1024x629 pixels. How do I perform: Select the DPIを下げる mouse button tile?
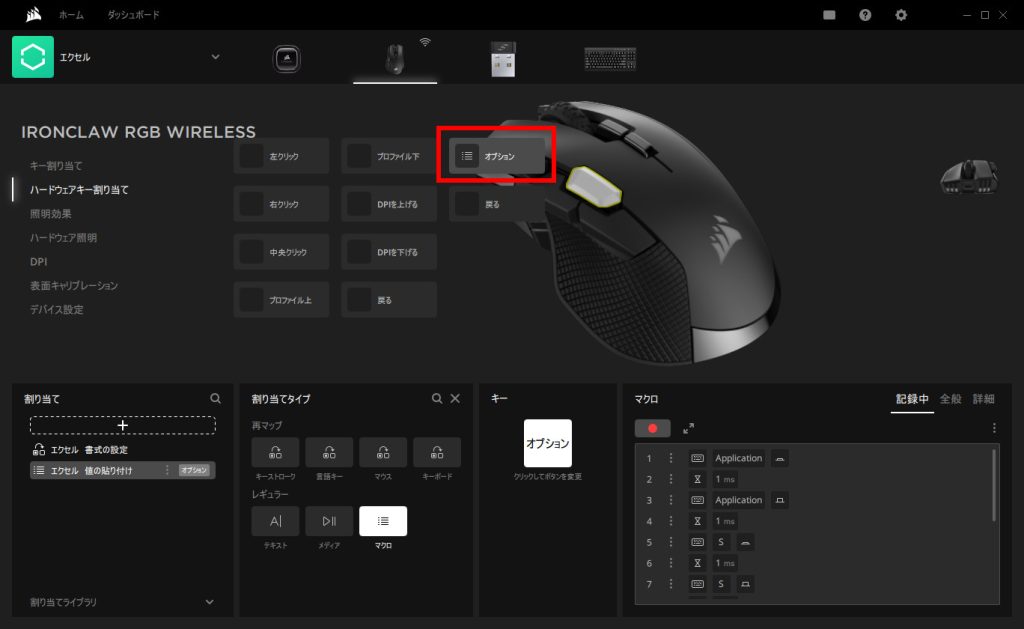(x=389, y=252)
